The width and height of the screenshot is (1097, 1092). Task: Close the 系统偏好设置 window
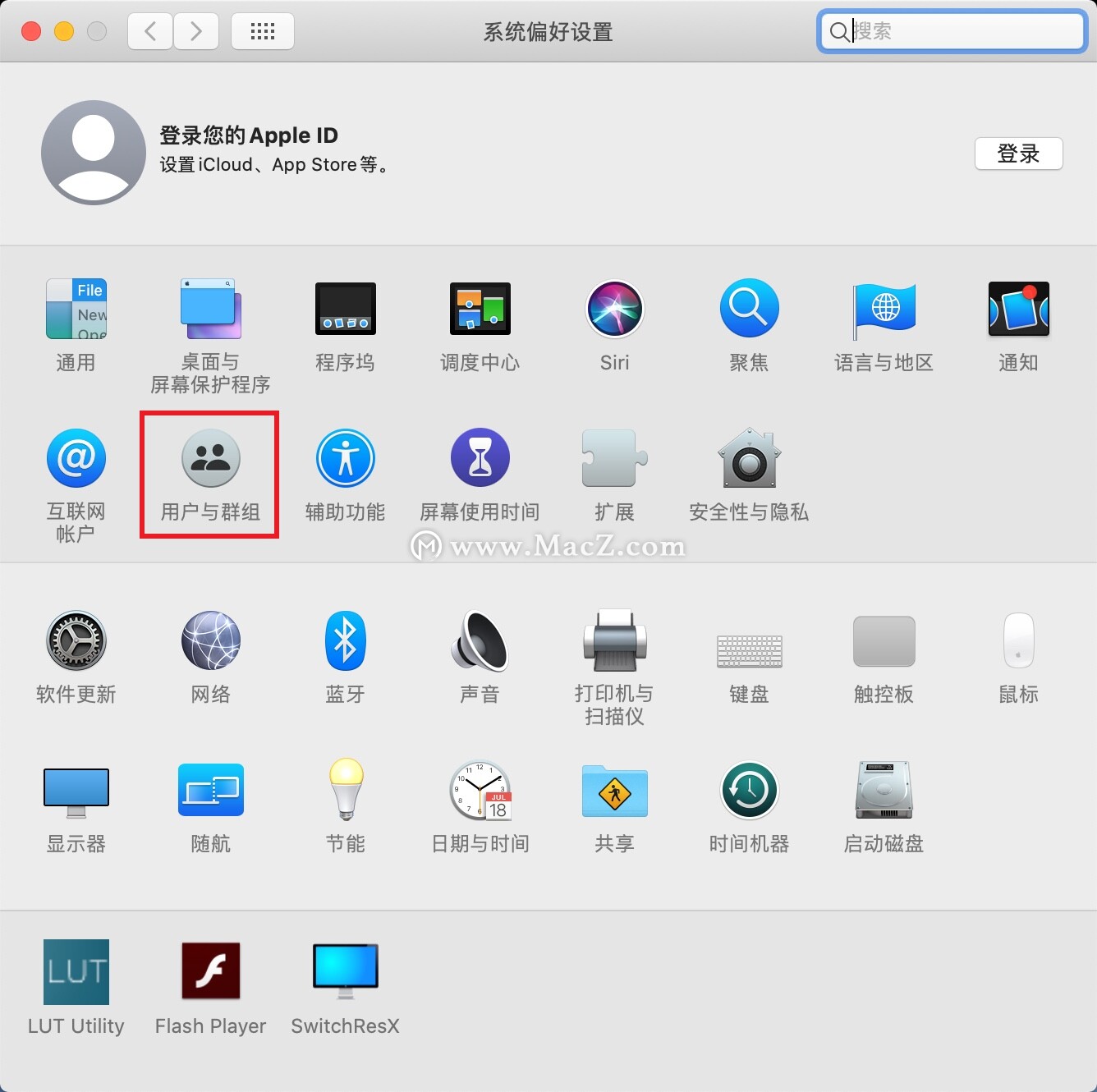point(31,31)
